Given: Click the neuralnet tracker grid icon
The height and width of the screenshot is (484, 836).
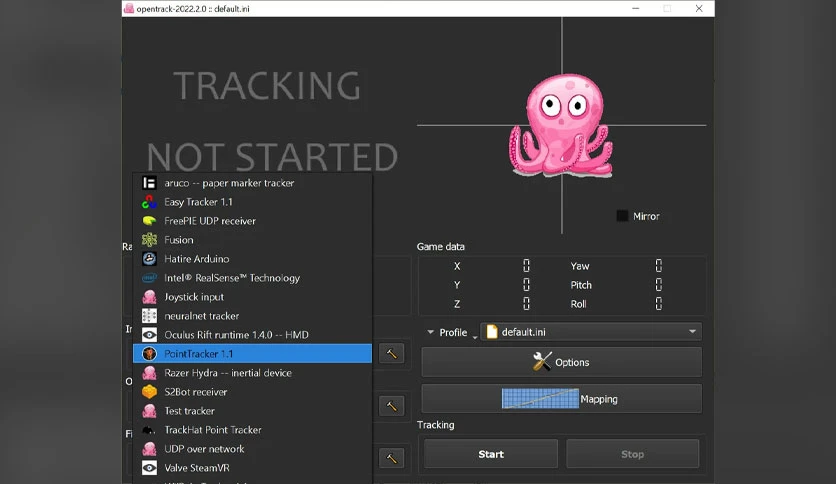Looking at the screenshot, I should [x=149, y=316].
